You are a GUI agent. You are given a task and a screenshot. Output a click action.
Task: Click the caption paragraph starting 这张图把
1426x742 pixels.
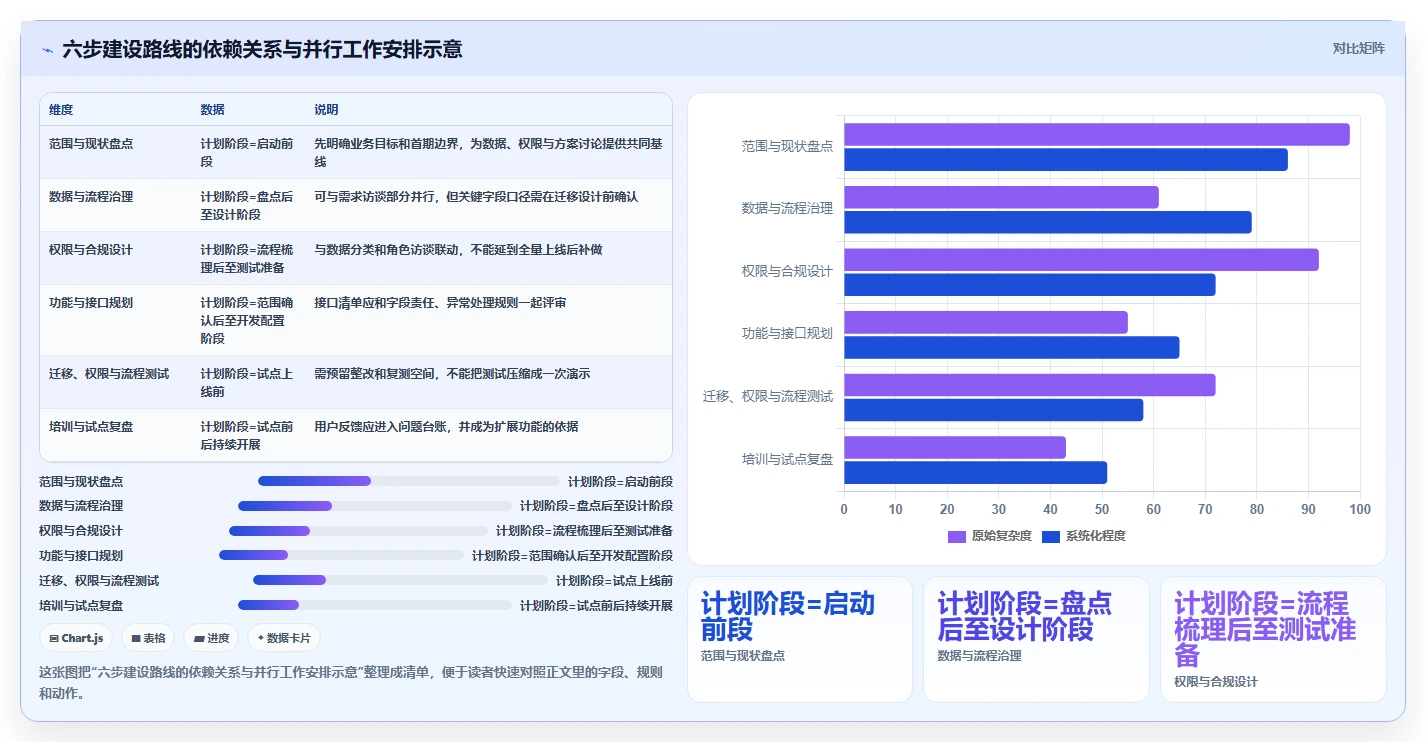pyautogui.click(x=350, y=682)
